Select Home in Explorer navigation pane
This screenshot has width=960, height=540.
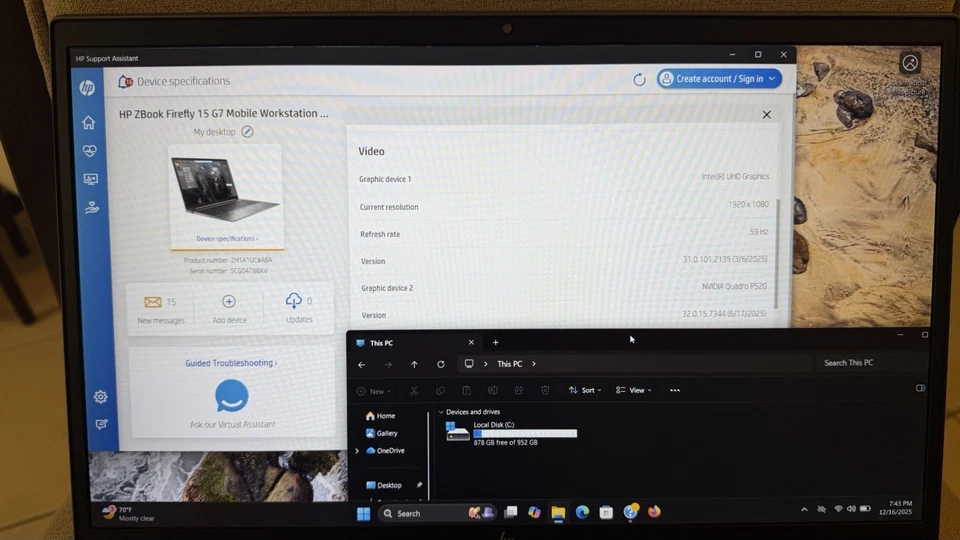380,416
